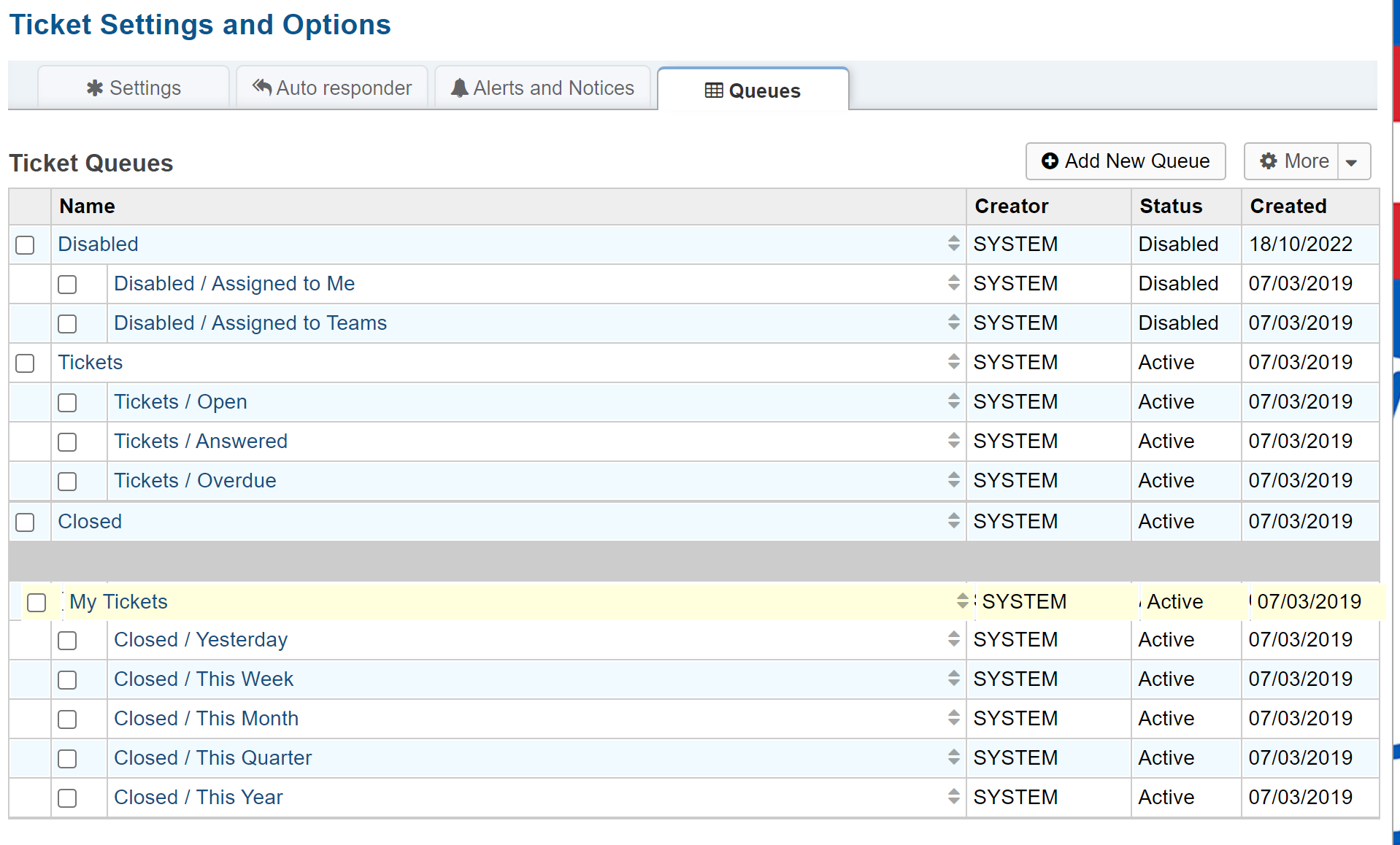Click sort handle for Tickets / Overdue
Screen dimensions: 1400x845
tap(953, 480)
